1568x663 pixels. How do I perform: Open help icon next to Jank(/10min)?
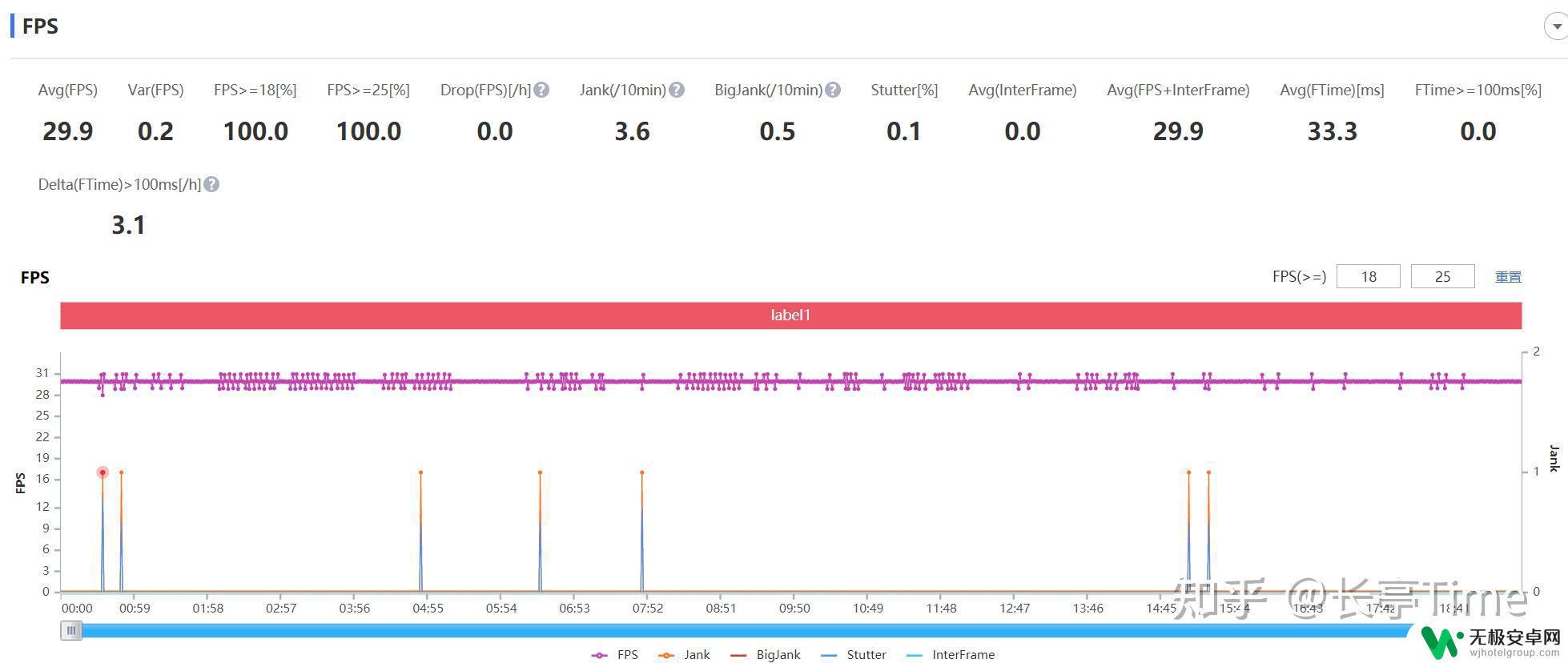(x=677, y=90)
